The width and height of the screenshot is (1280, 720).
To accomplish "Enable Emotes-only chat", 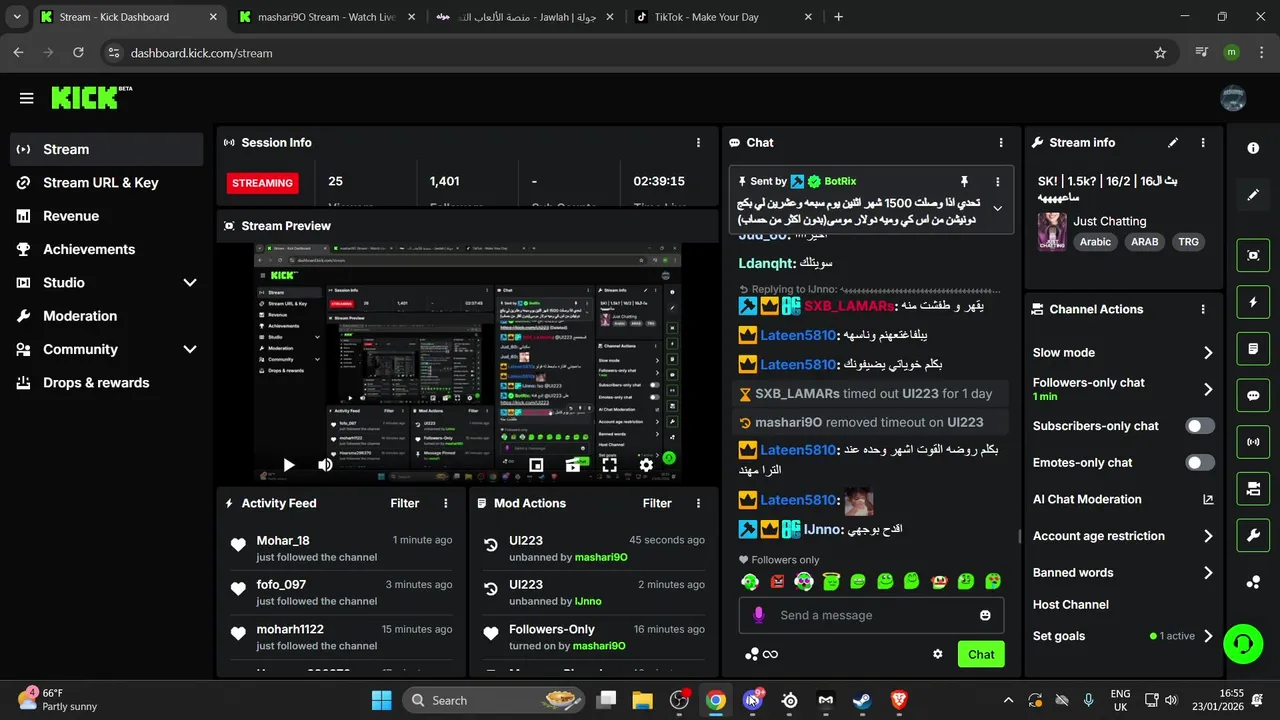I will 1200,462.
